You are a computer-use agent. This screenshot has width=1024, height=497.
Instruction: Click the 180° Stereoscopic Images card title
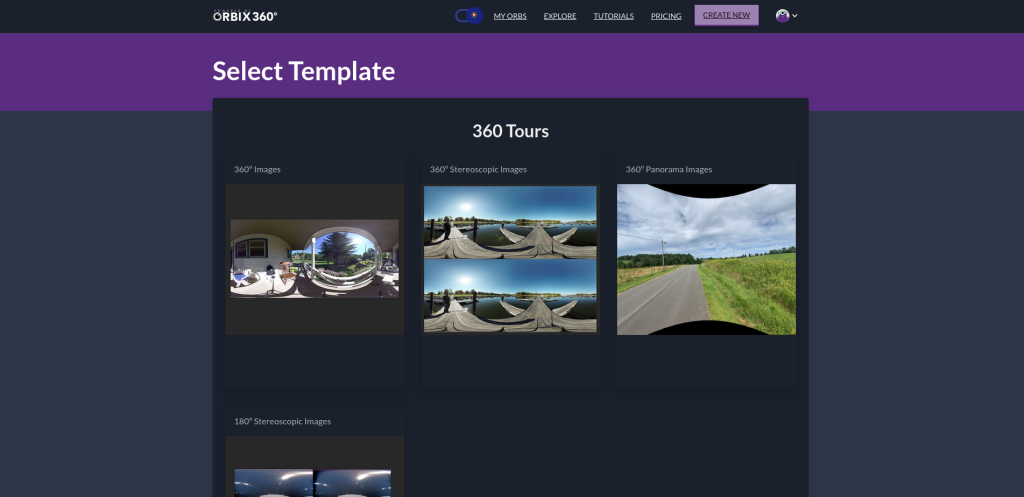[x=282, y=422]
